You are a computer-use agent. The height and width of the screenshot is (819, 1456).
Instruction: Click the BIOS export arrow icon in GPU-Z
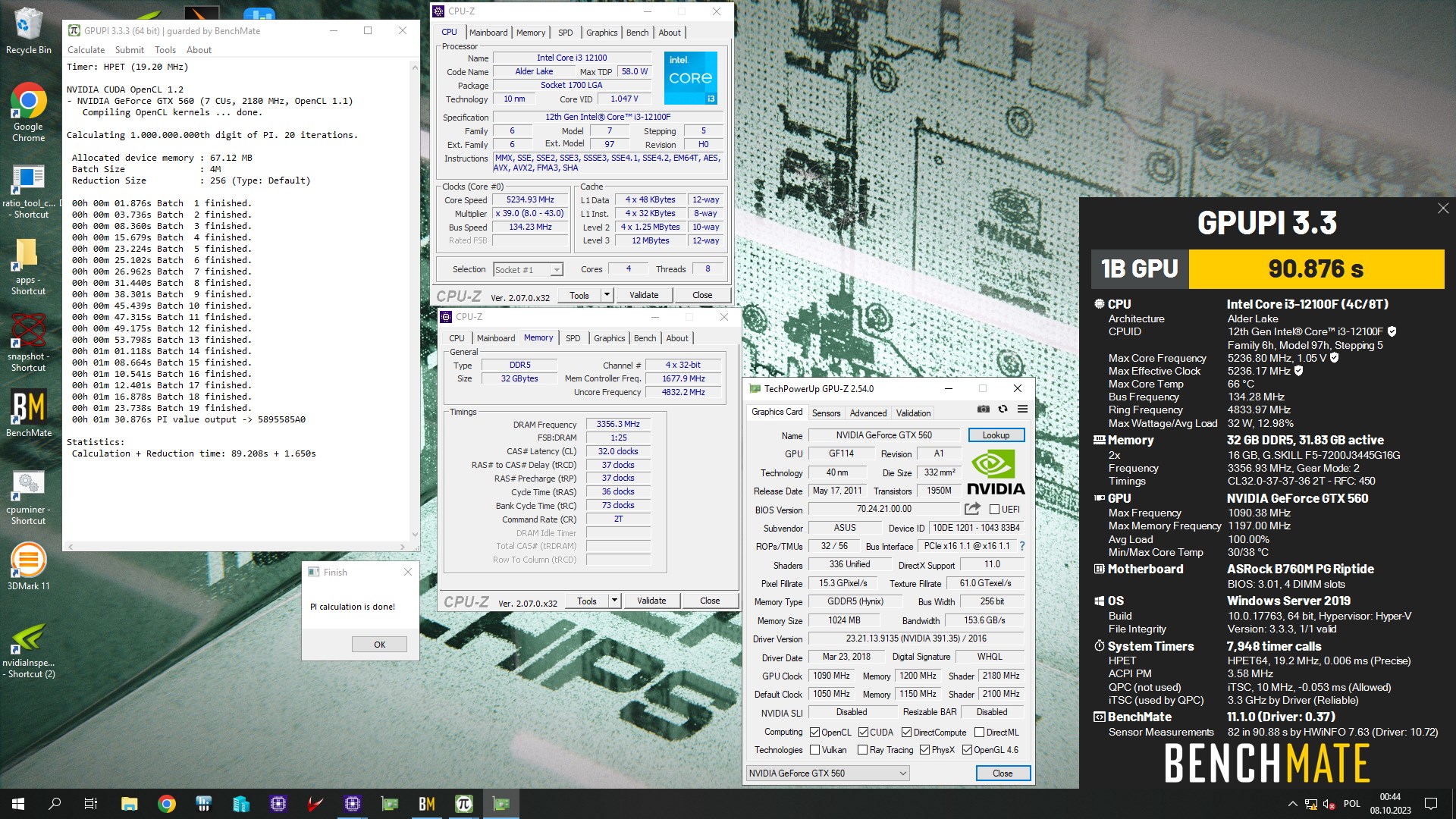972,509
